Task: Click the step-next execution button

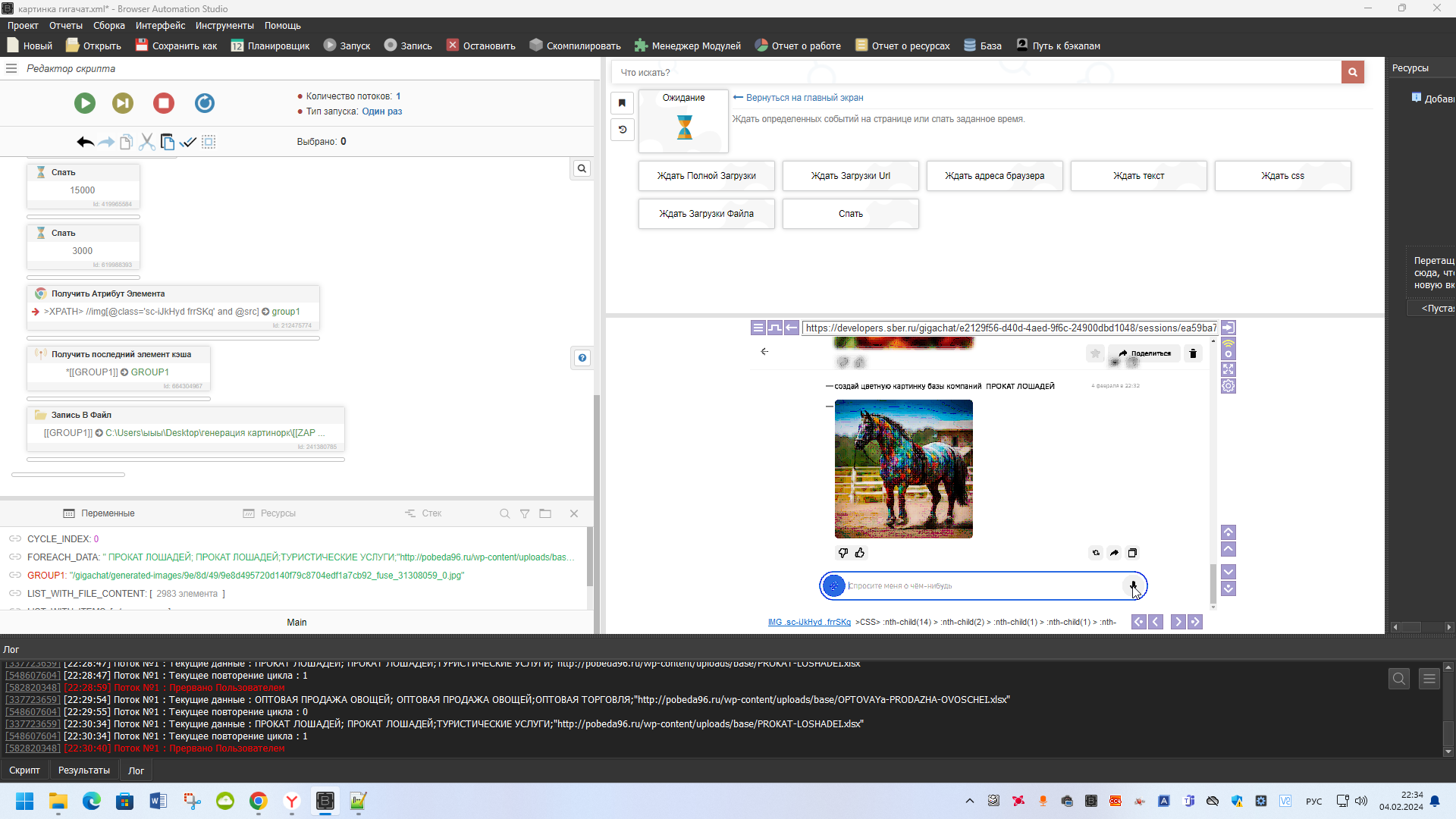Action: point(123,103)
